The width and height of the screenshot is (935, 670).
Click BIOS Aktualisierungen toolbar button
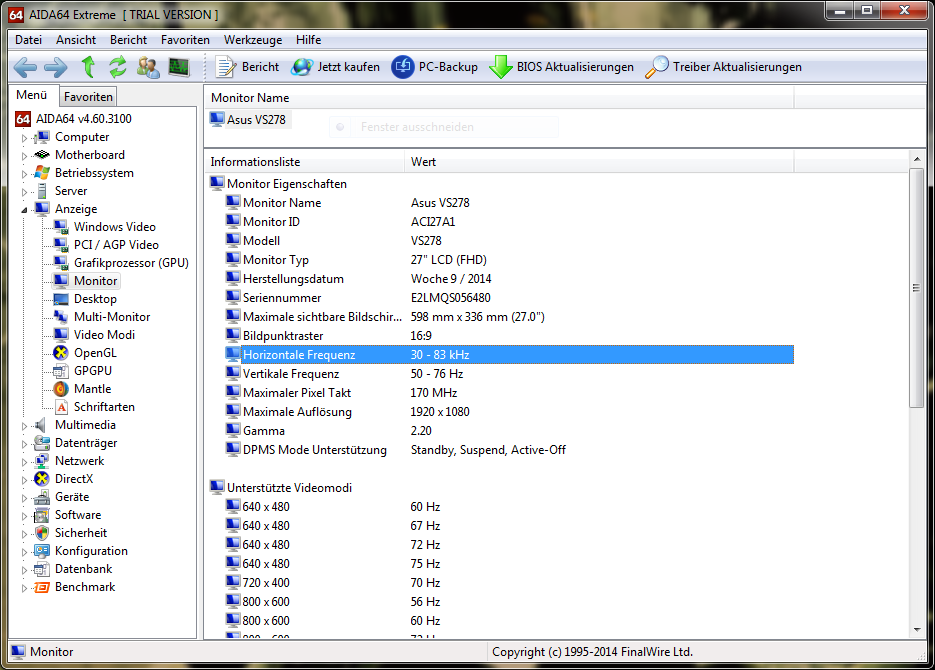coord(561,67)
